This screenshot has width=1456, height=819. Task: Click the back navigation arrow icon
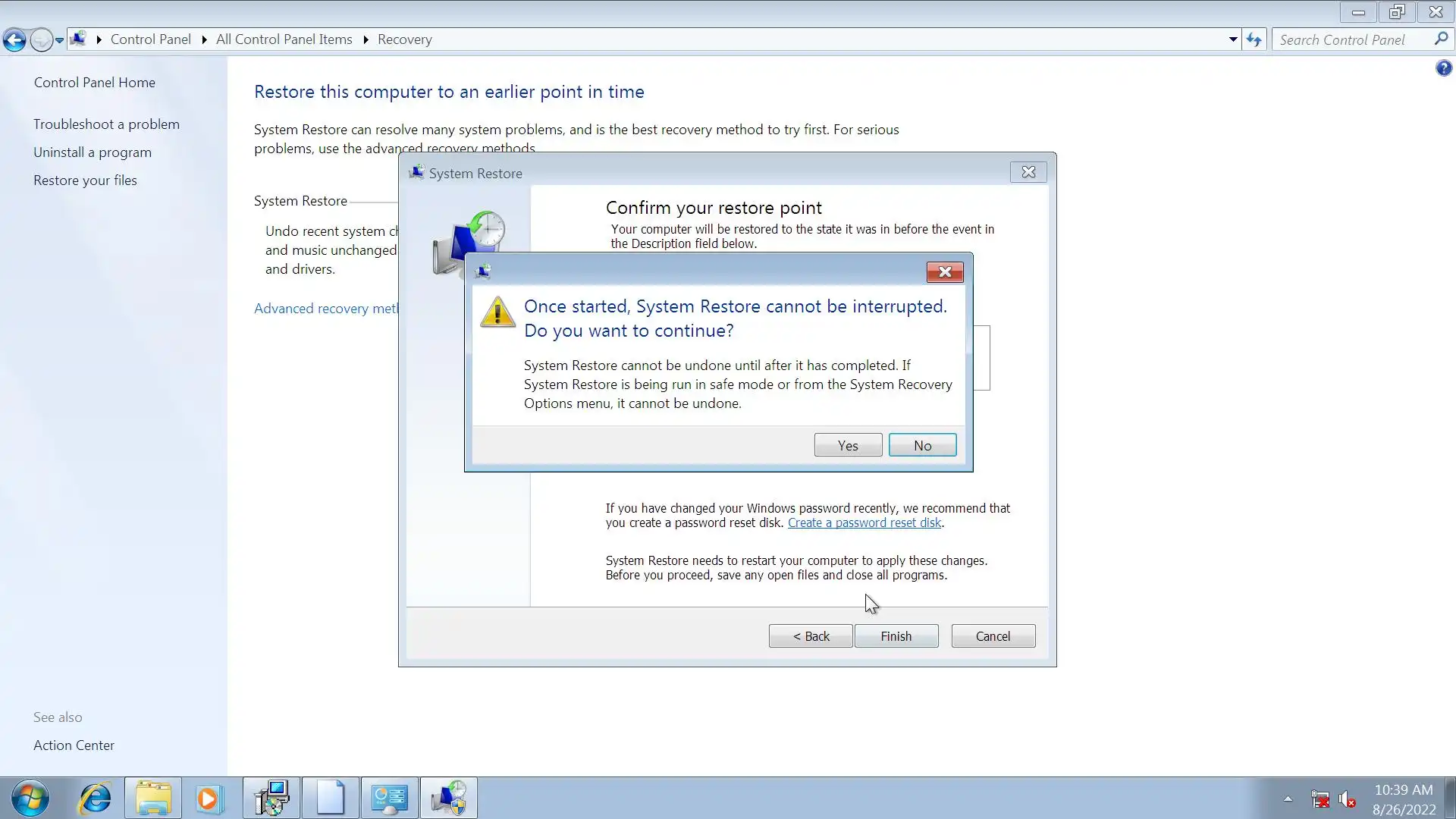click(x=14, y=39)
